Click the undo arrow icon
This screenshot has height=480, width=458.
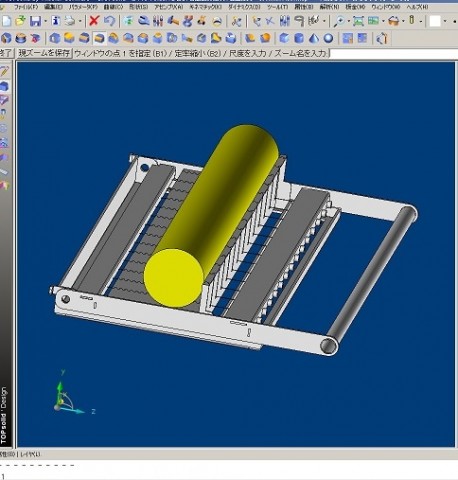click(x=109, y=21)
